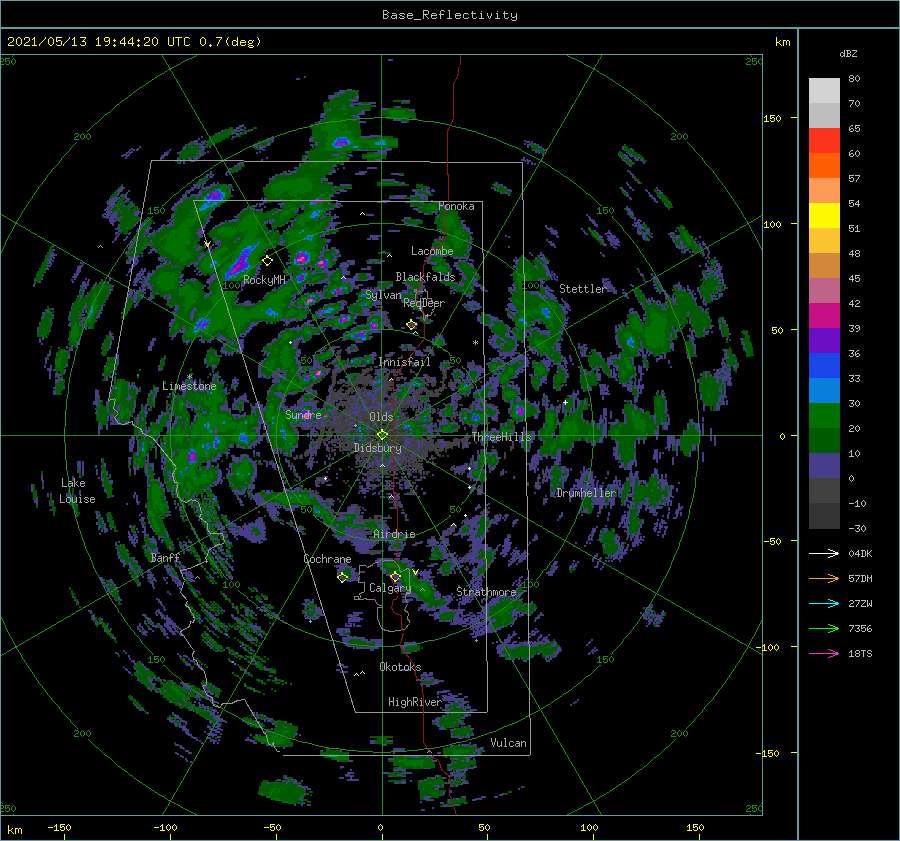Click the orange 57DM arrow in legend
The height and width of the screenshot is (841, 900).
tap(824, 579)
